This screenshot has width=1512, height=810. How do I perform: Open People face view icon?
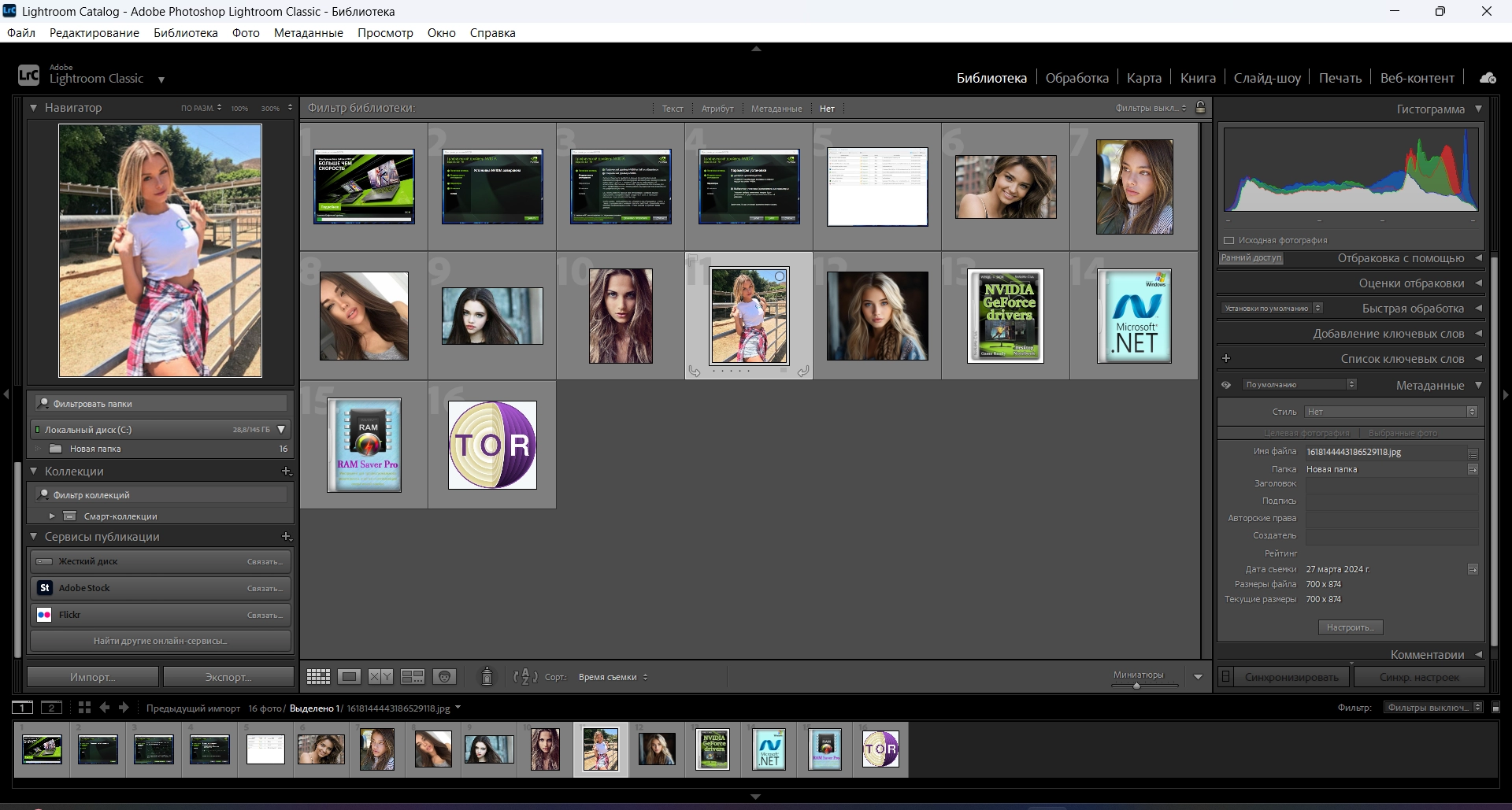(445, 677)
